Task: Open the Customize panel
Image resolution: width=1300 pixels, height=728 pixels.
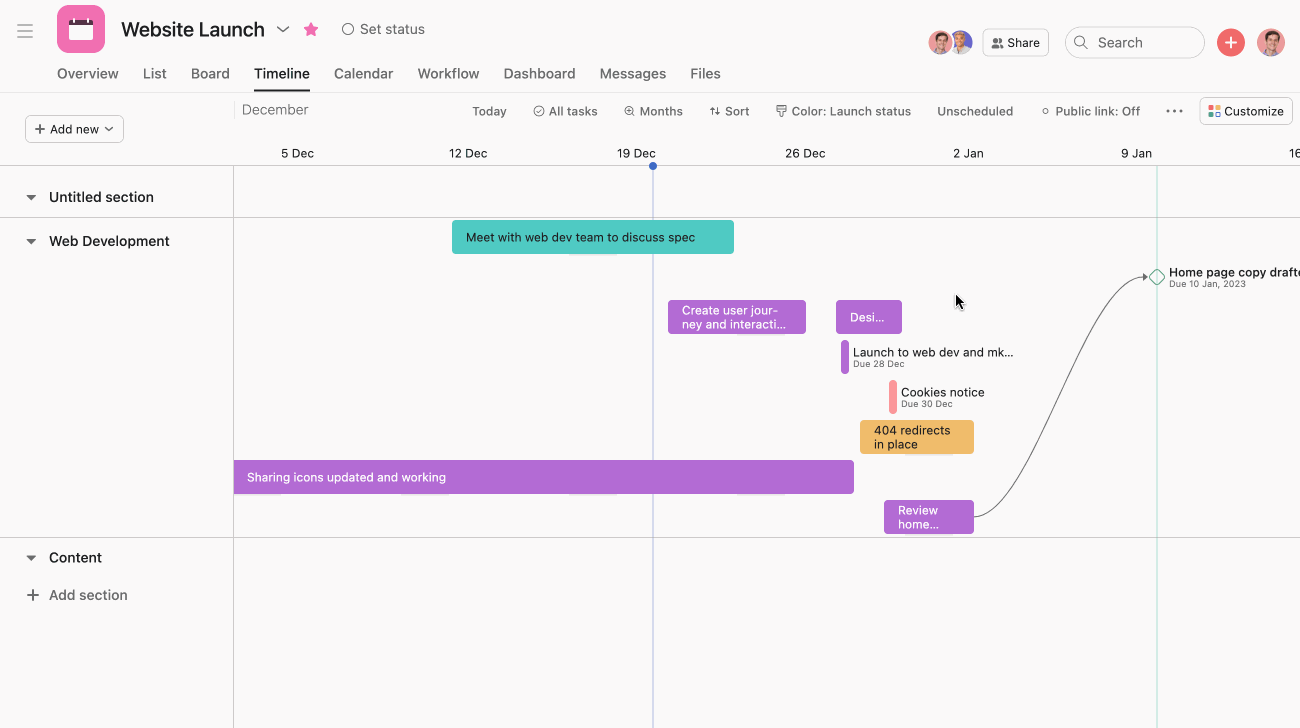Action: (x=1245, y=111)
